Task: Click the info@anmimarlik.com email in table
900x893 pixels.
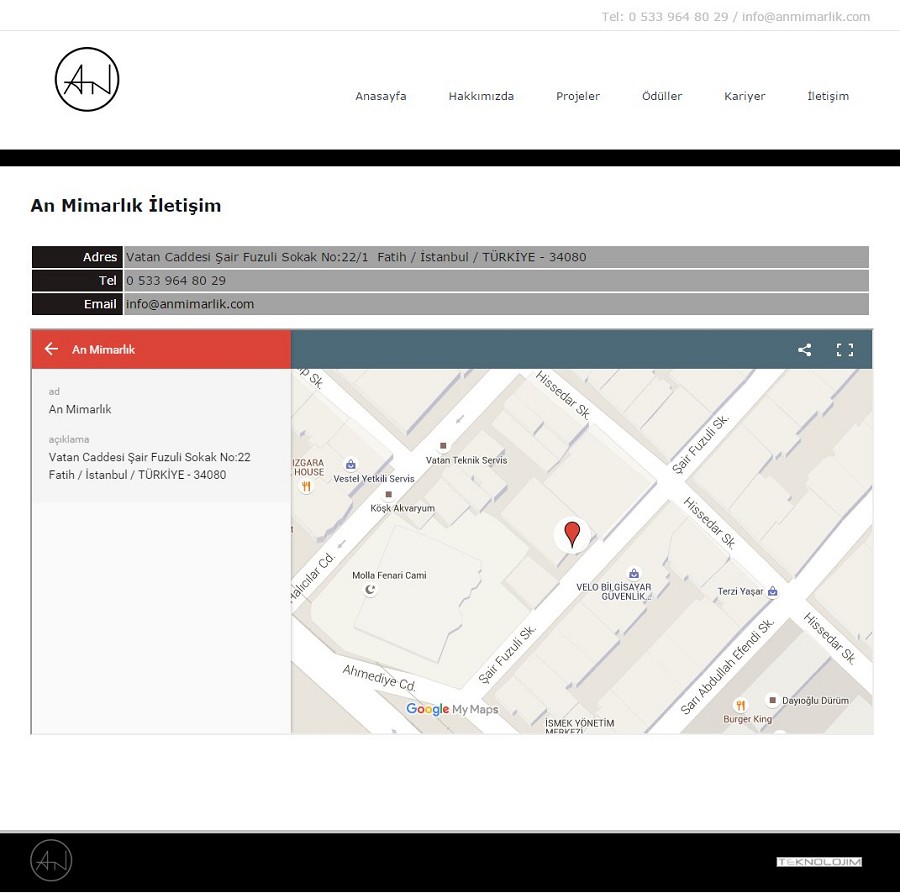Action: tap(190, 304)
